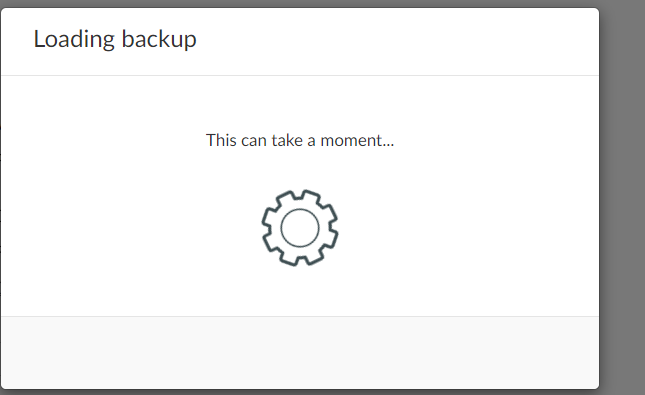Click the word "Loading" in the title
This screenshot has width=645, height=395.
tap(74, 40)
